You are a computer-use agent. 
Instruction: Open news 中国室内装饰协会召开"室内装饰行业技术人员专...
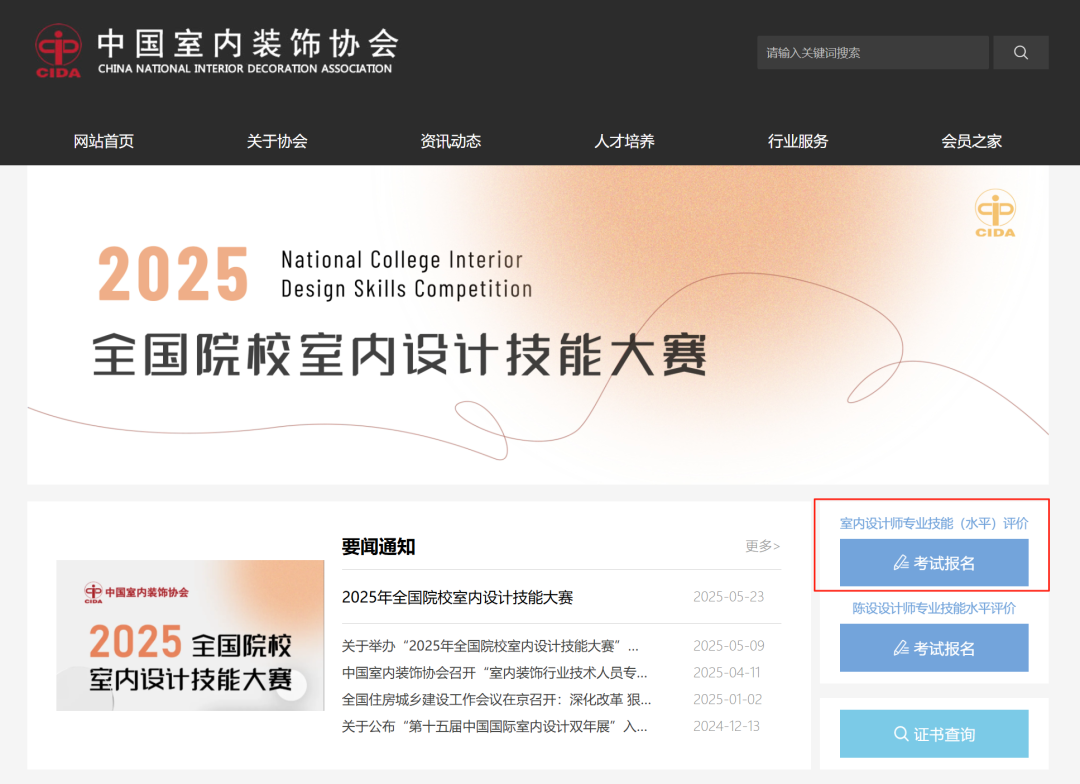pos(495,672)
